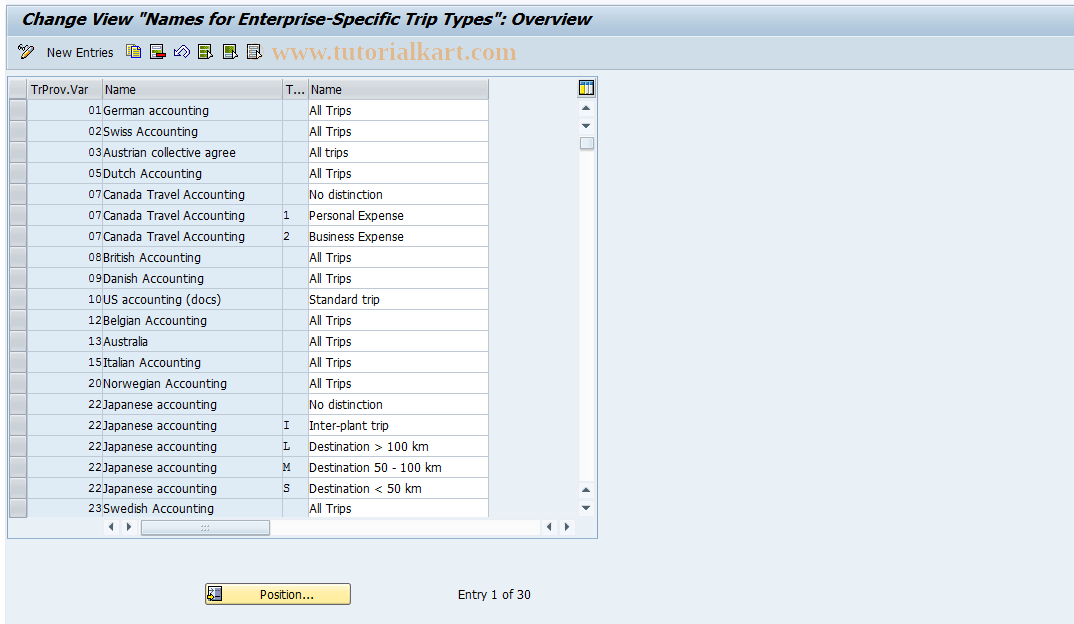Viewport: 1074px width, 624px height.
Task: Click the Position... button
Action: pyautogui.click(x=277, y=594)
